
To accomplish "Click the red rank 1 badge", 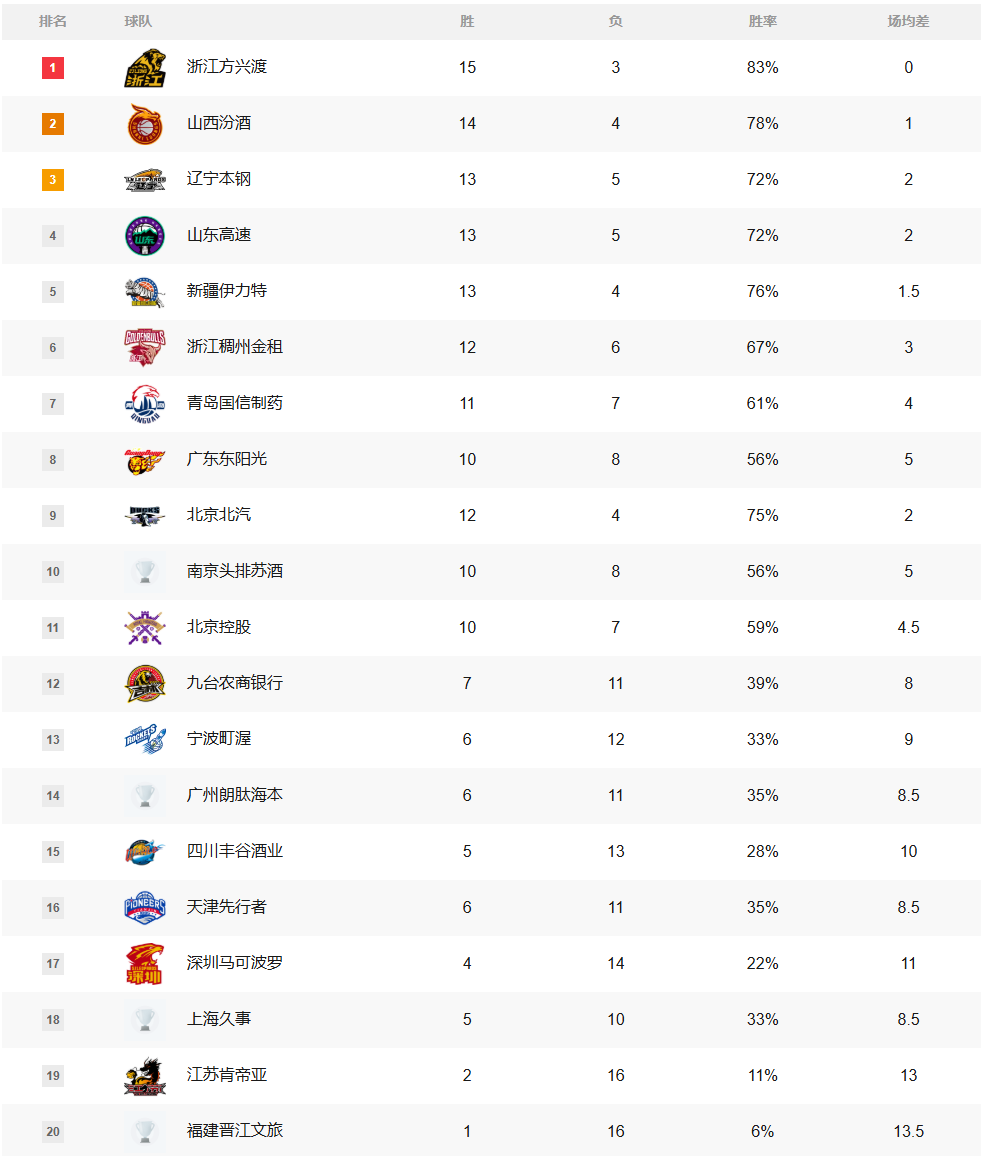I will point(53,68).
